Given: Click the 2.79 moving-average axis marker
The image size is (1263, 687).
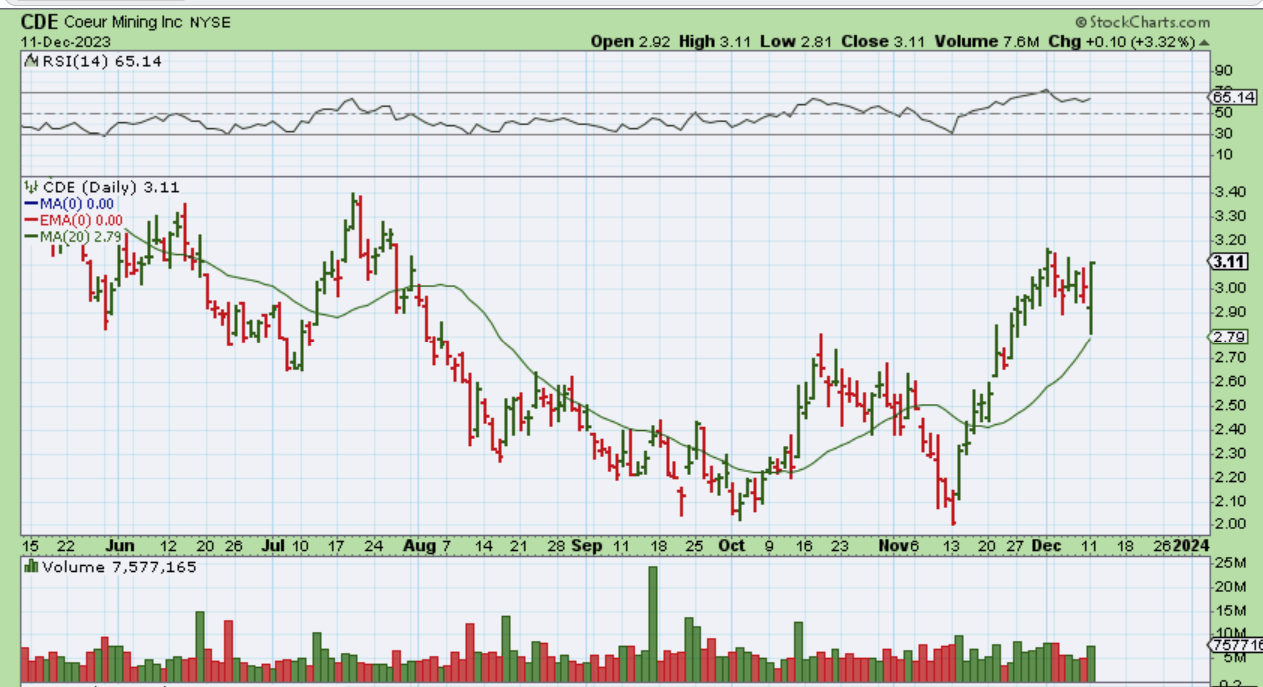Looking at the screenshot, I should (1227, 337).
